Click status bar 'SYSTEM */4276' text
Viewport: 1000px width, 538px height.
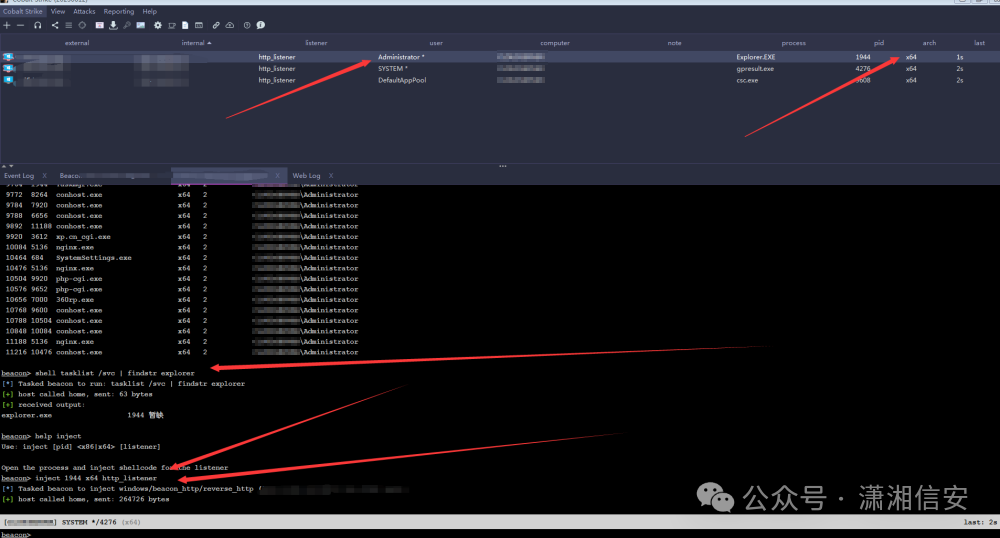coord(89,522)
